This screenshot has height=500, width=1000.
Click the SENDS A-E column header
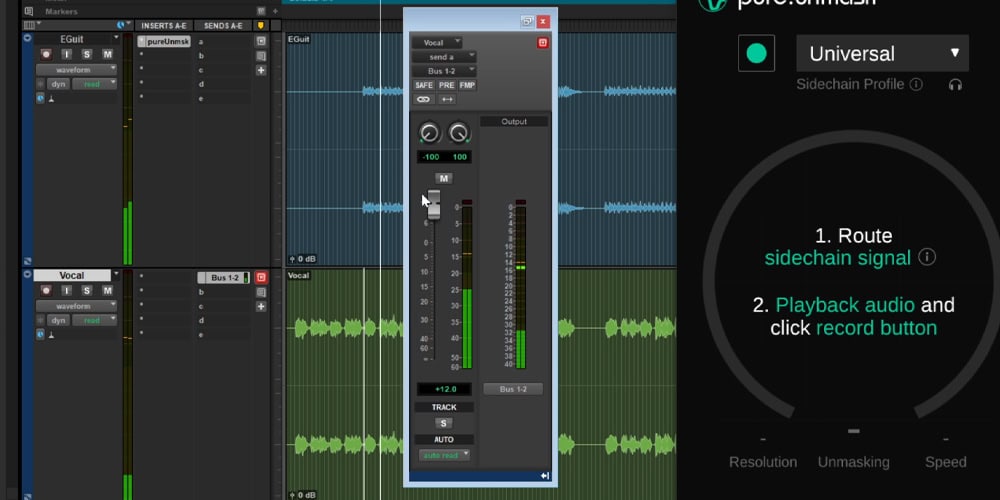point(223,26)
